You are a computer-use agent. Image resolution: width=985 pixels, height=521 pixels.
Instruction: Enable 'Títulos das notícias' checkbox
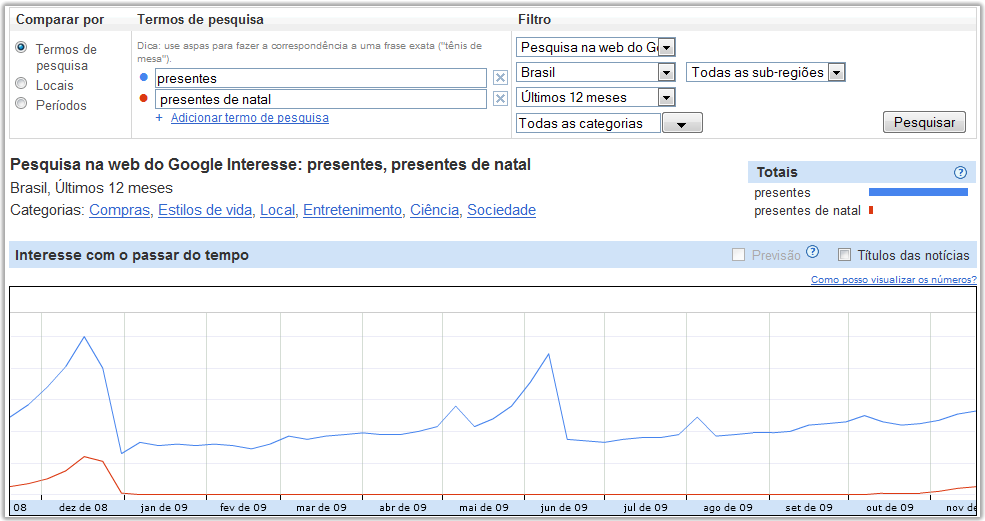point(845,255)
